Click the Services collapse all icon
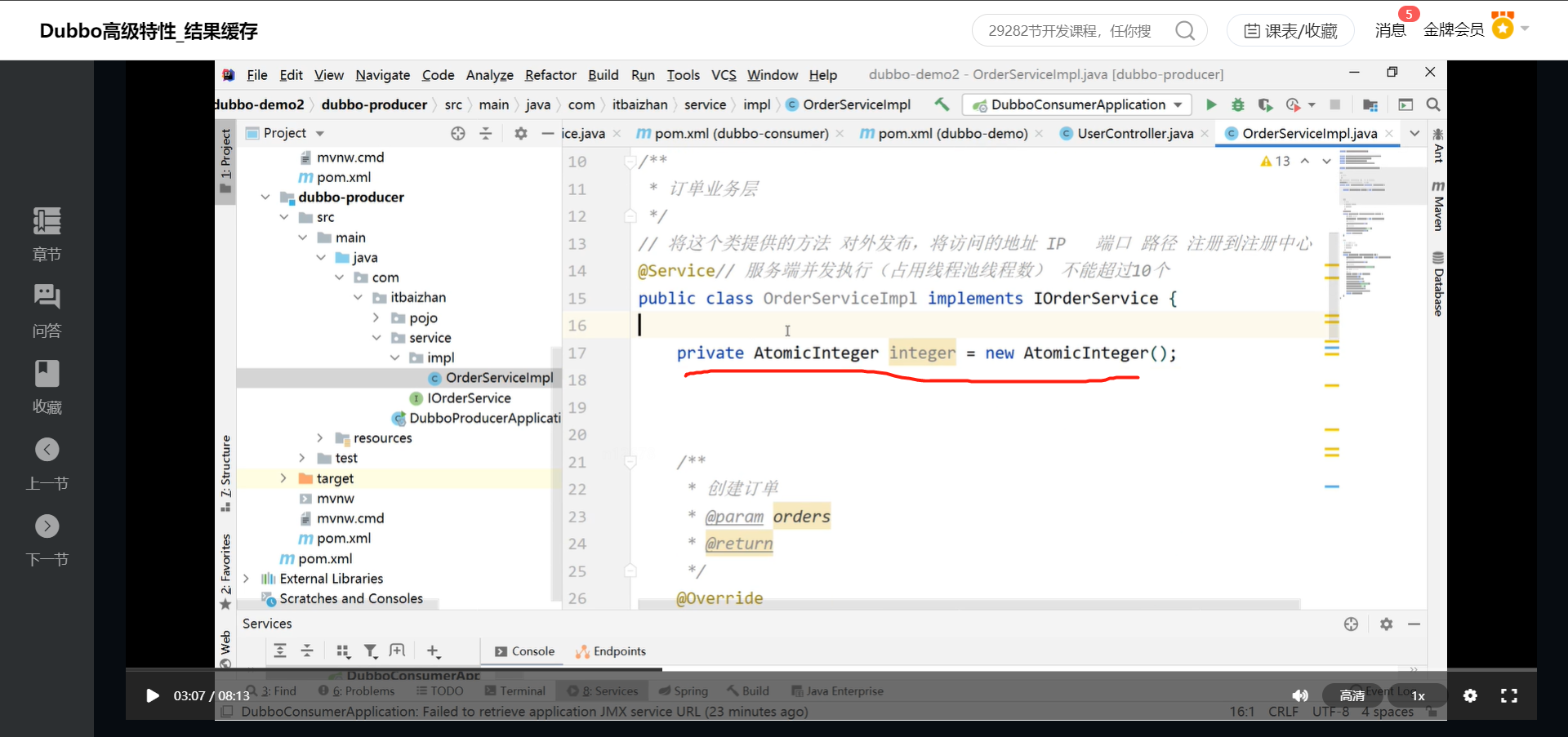The width and height of the screenshot is (1568, 737). tap(307, 650)
